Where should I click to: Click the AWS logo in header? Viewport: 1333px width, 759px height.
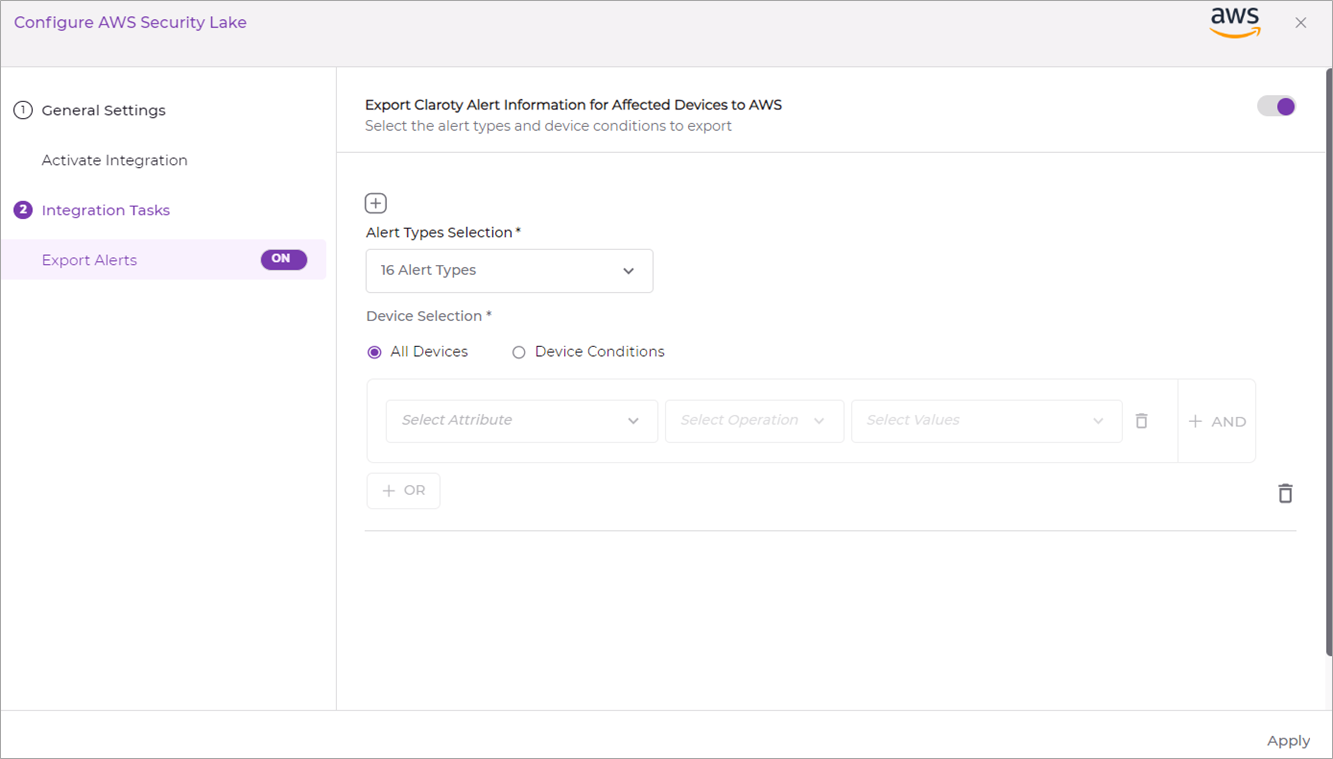click(x=1235, y=22)
